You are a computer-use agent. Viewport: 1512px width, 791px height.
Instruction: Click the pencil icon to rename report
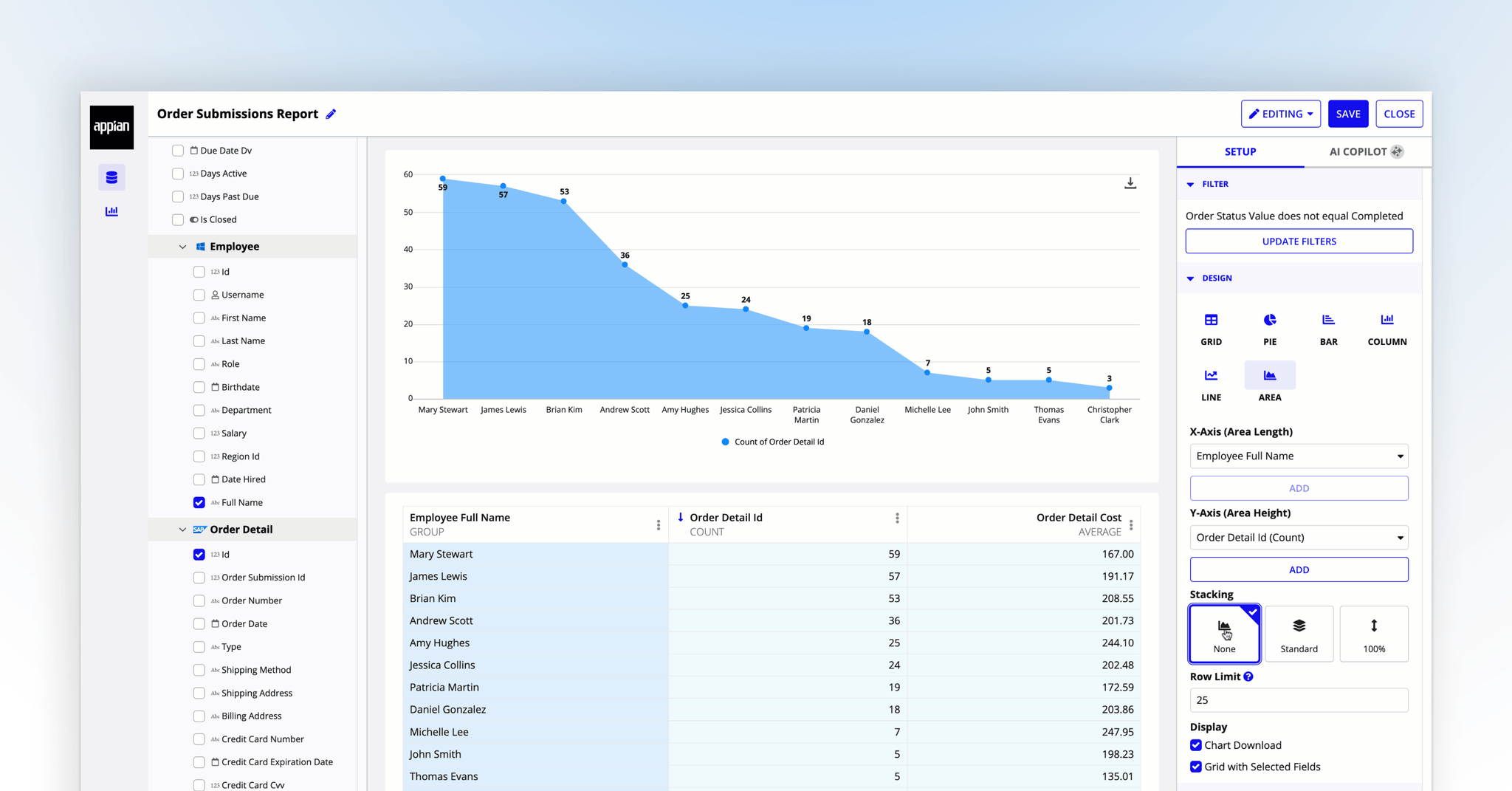pos(331,114)
